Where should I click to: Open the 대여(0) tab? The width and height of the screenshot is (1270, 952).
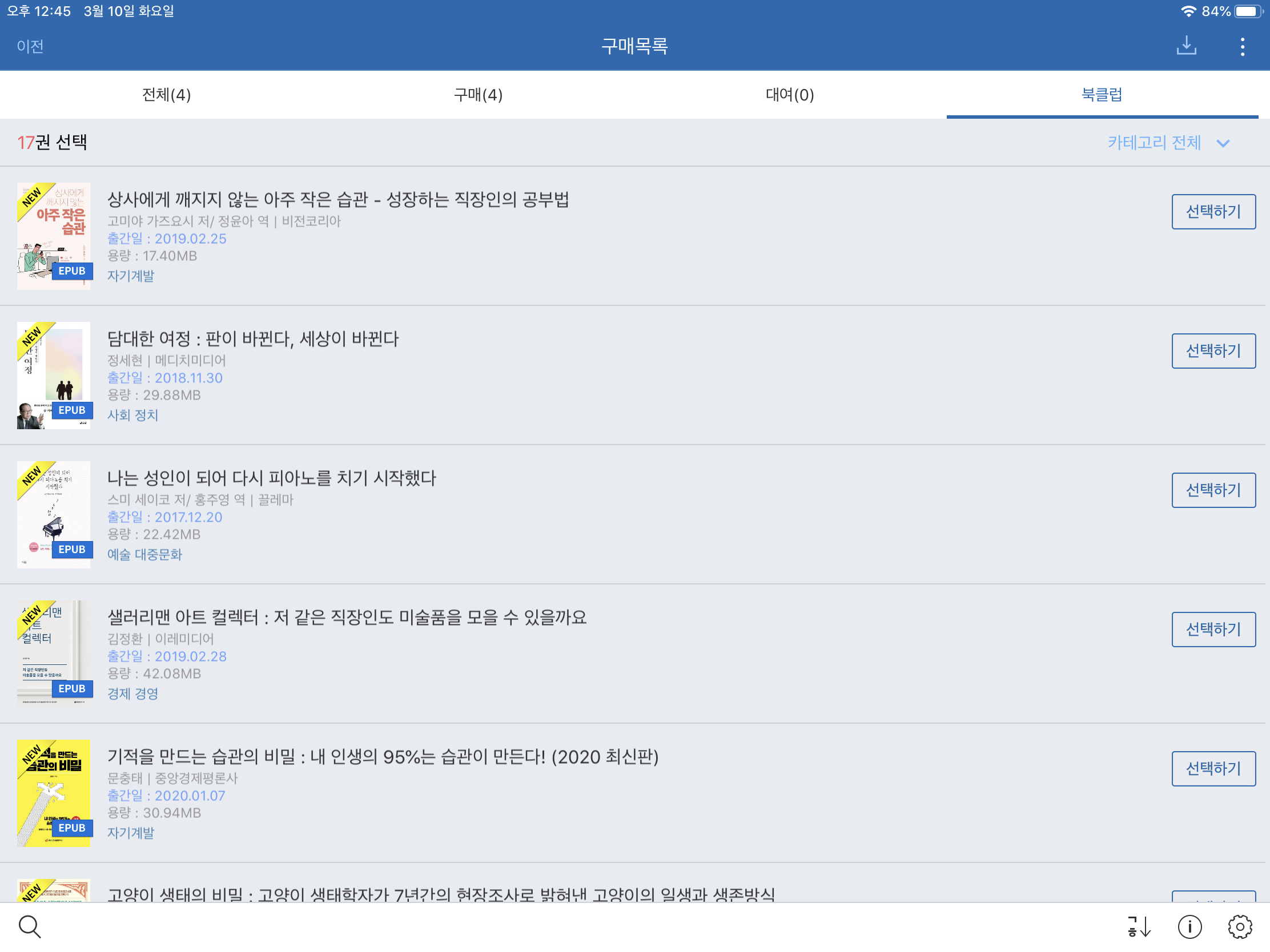pyautogui.click(x=790, y=95)
